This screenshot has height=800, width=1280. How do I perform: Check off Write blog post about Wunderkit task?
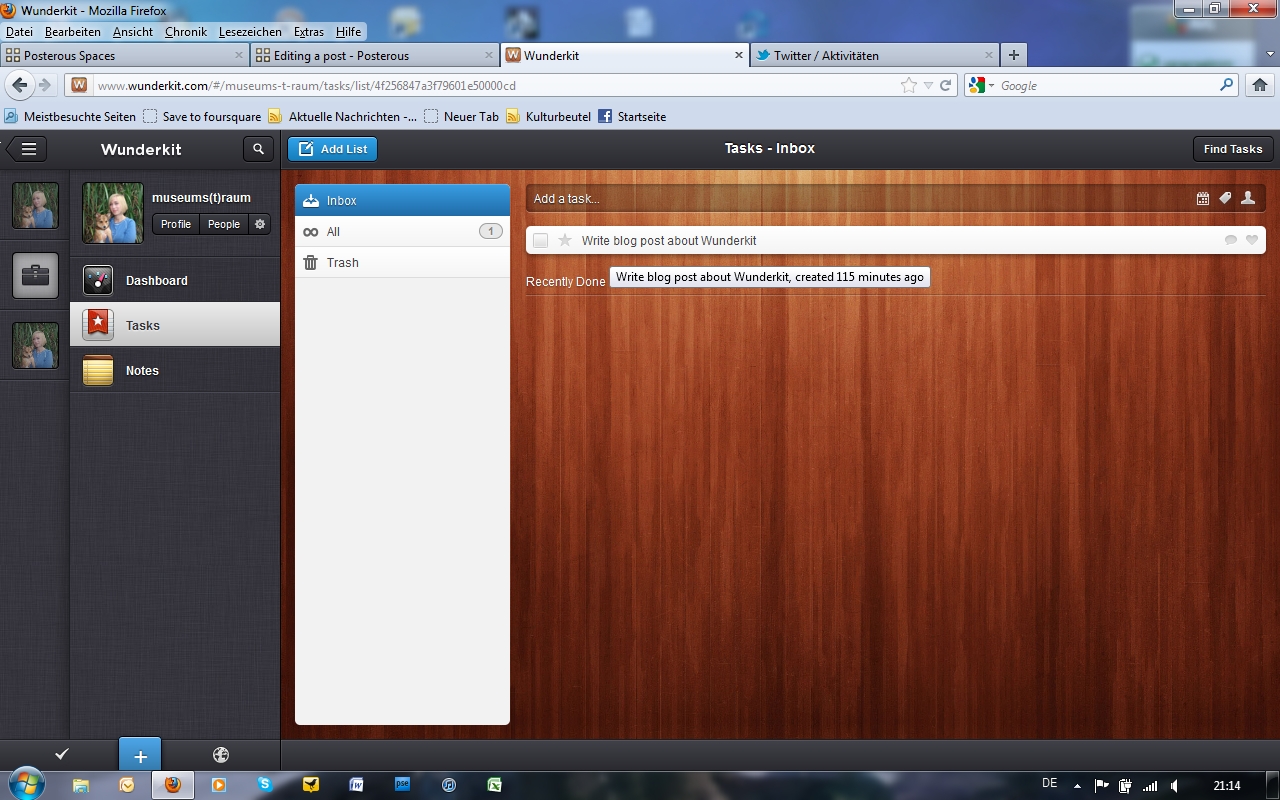(x=540, y=240)
